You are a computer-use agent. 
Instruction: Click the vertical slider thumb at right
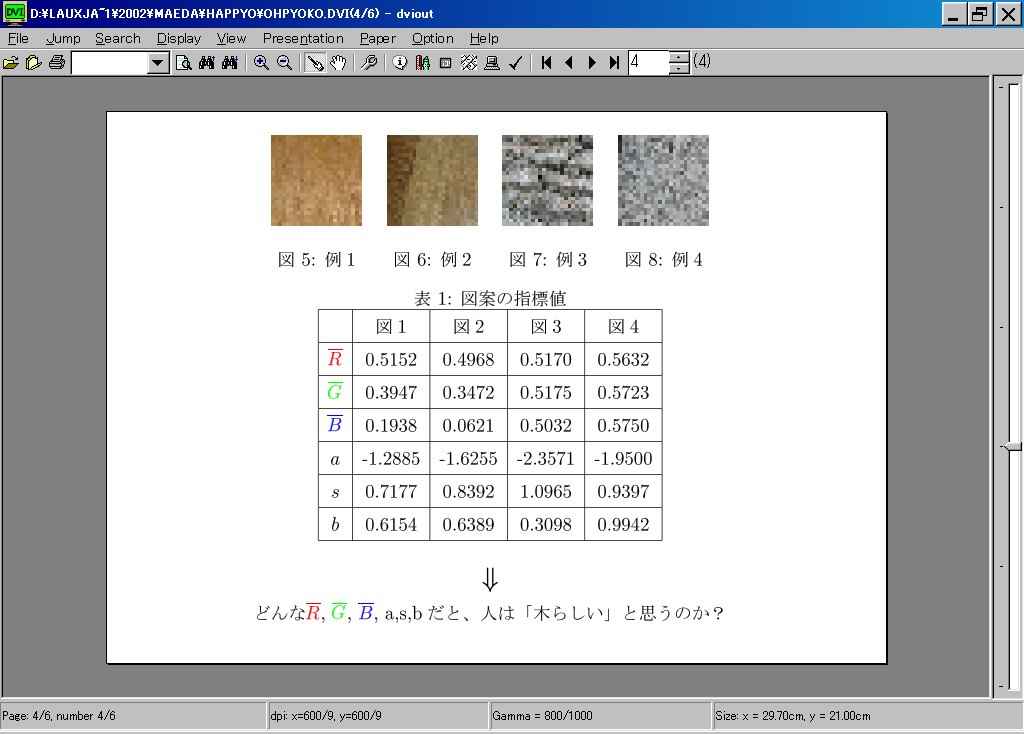pos(1012,447)
